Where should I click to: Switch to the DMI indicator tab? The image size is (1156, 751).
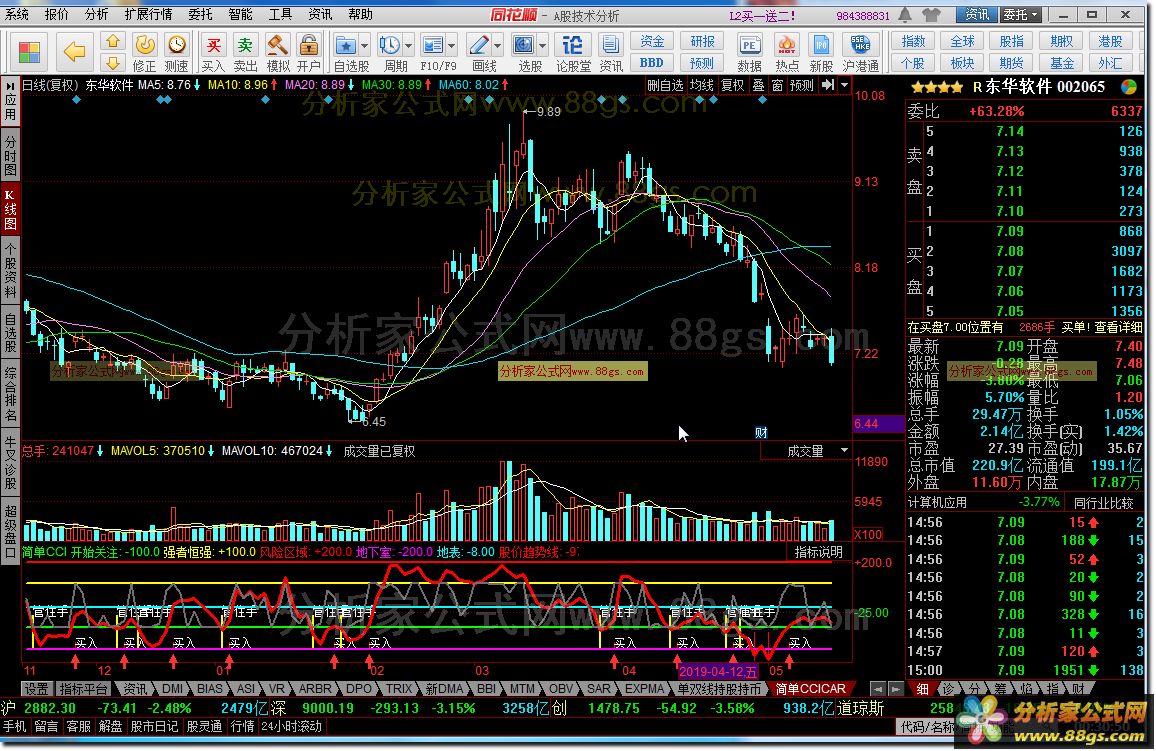click(173, 689)
